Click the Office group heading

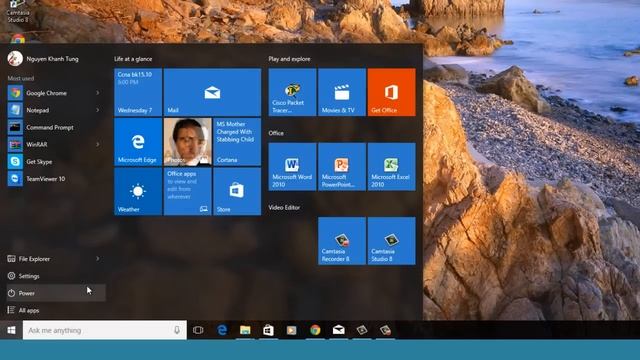pyautogui.click(x=276, y=133)
